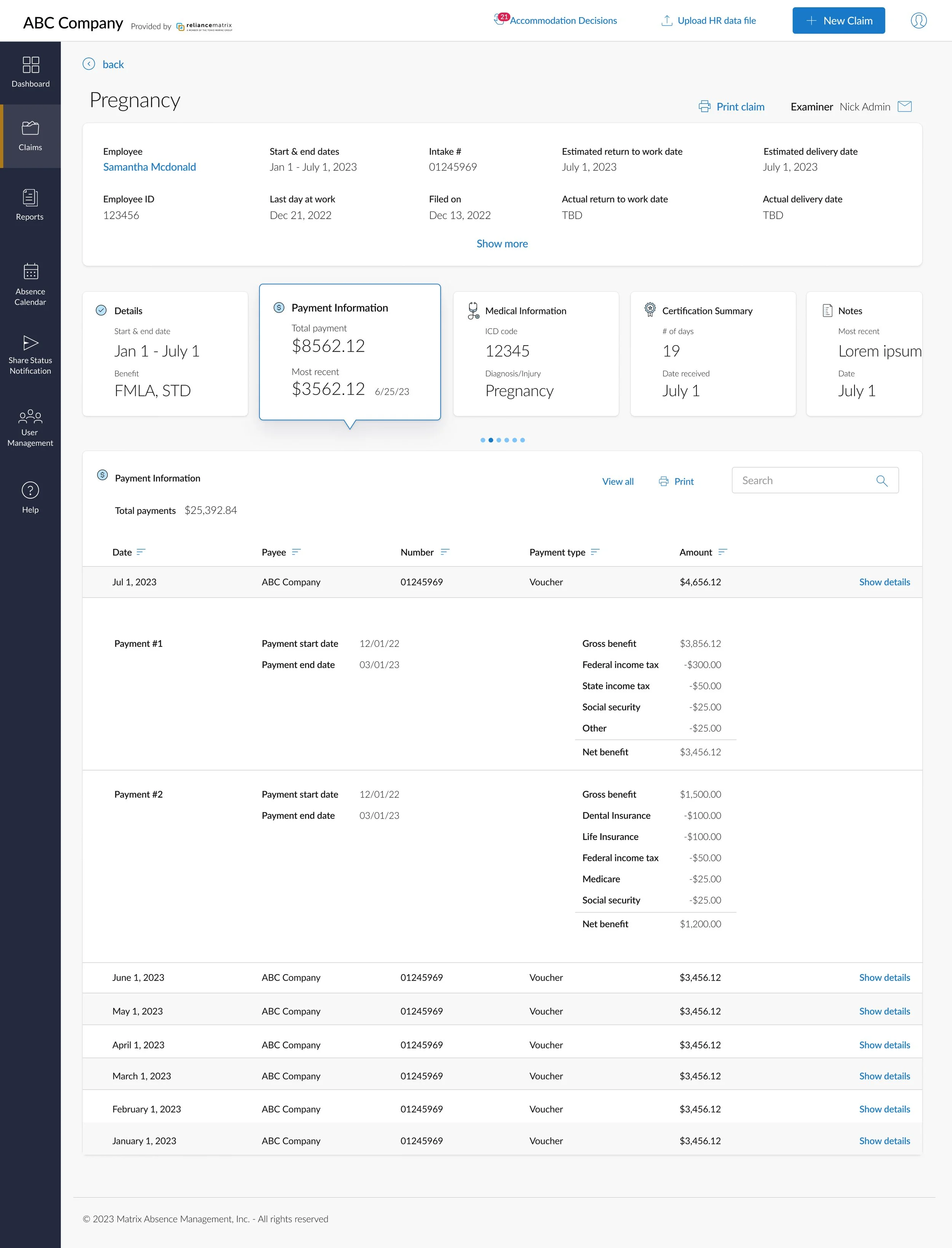The height and width of the screenshot is (1248, 952).
Task: Click the last carousel pagination dot
Action: [x=522, y=440]
